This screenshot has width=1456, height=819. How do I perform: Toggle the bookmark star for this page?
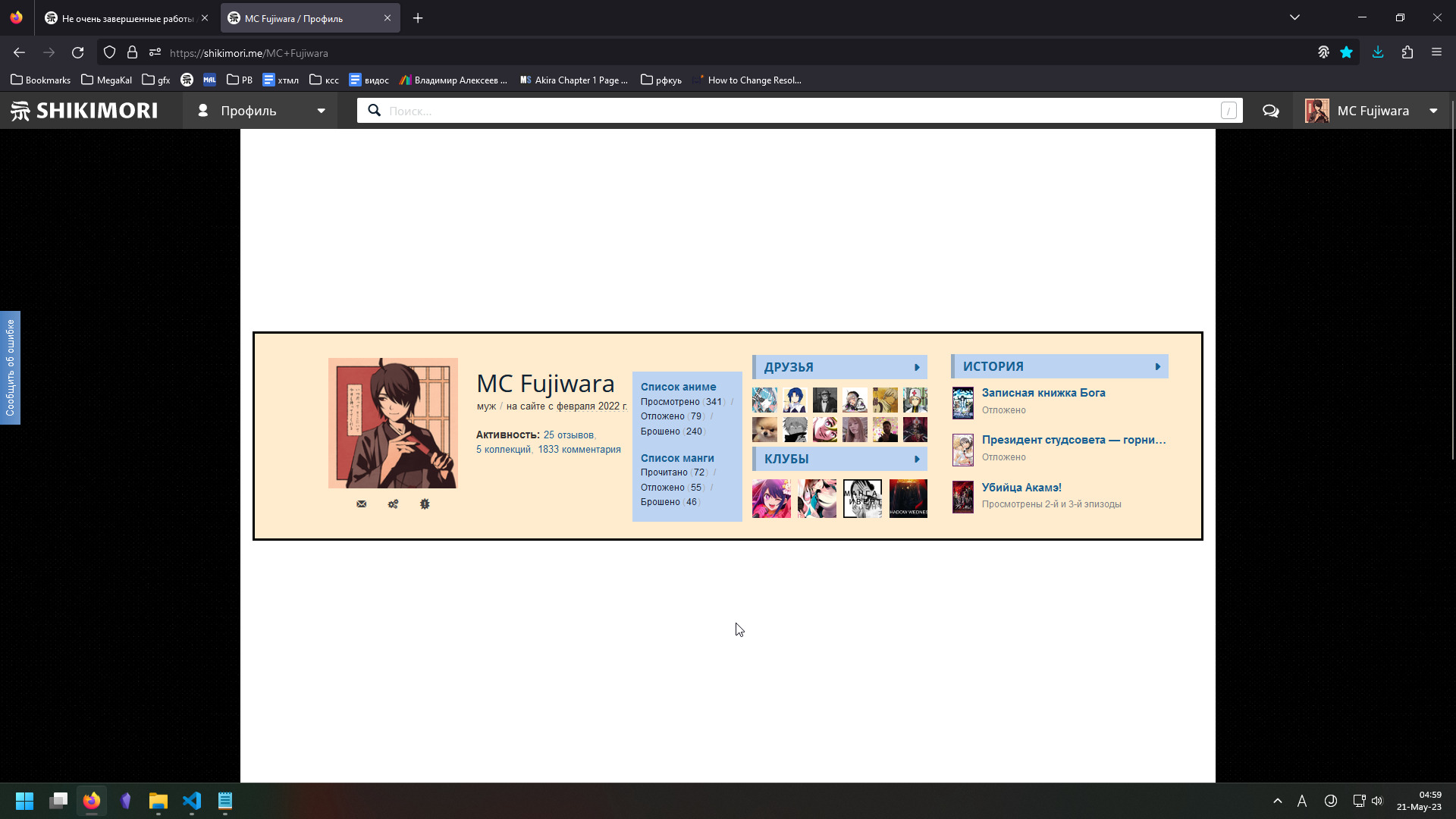coord(1347,52)
